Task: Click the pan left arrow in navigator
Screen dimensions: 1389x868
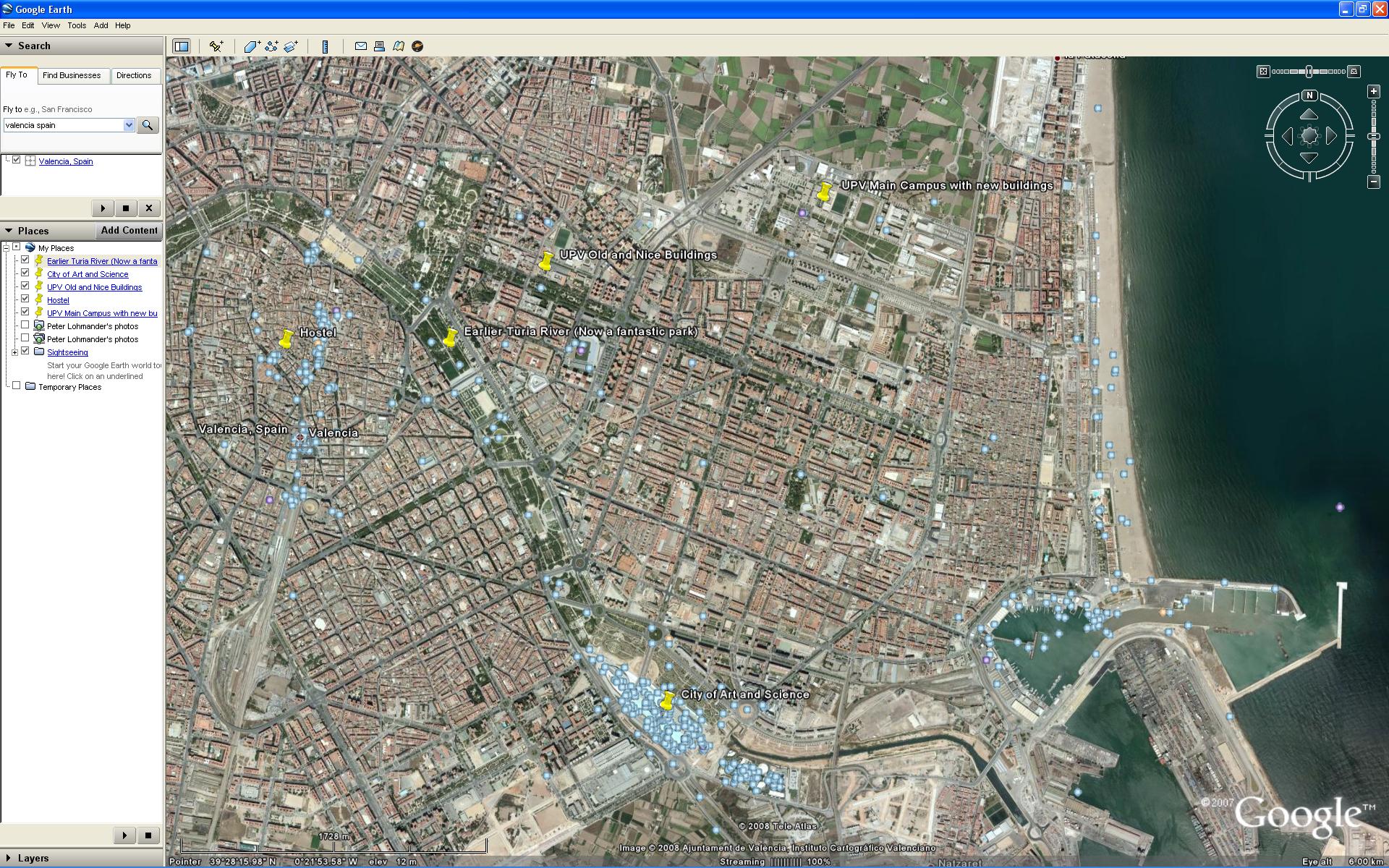Action: coord(1288,136)
